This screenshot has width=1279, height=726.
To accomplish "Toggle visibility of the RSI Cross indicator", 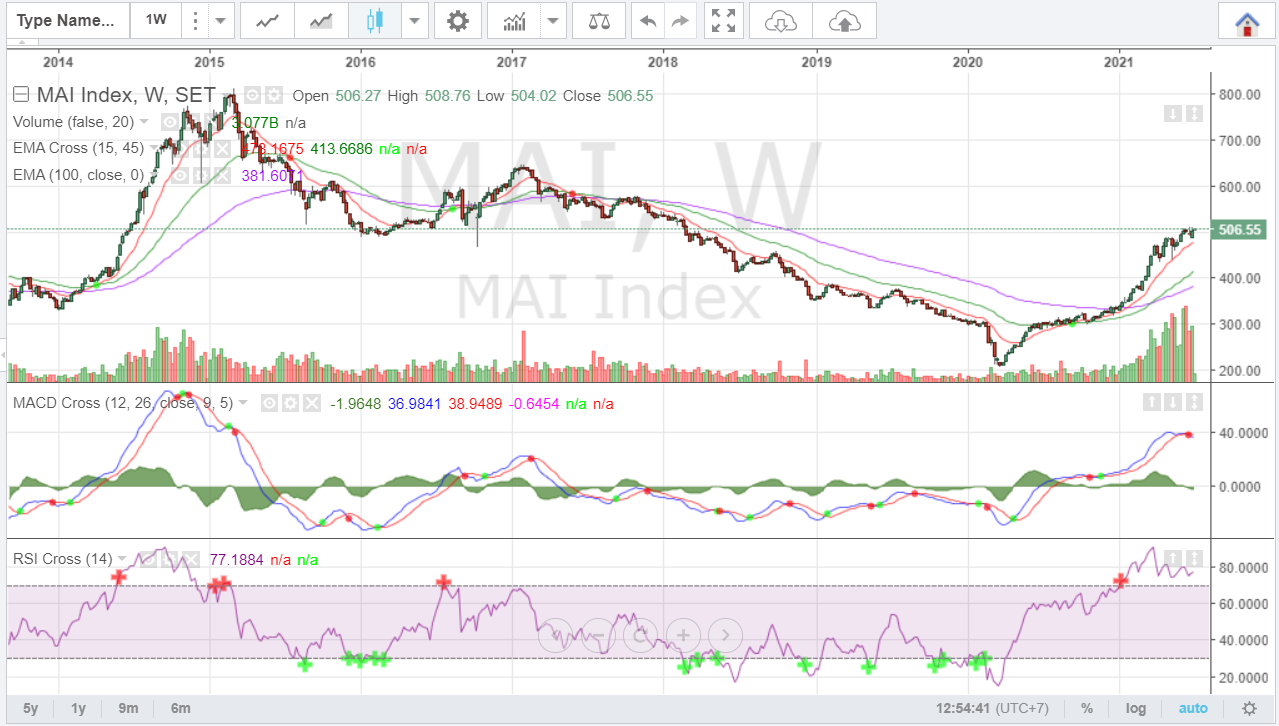I will 146,559.
